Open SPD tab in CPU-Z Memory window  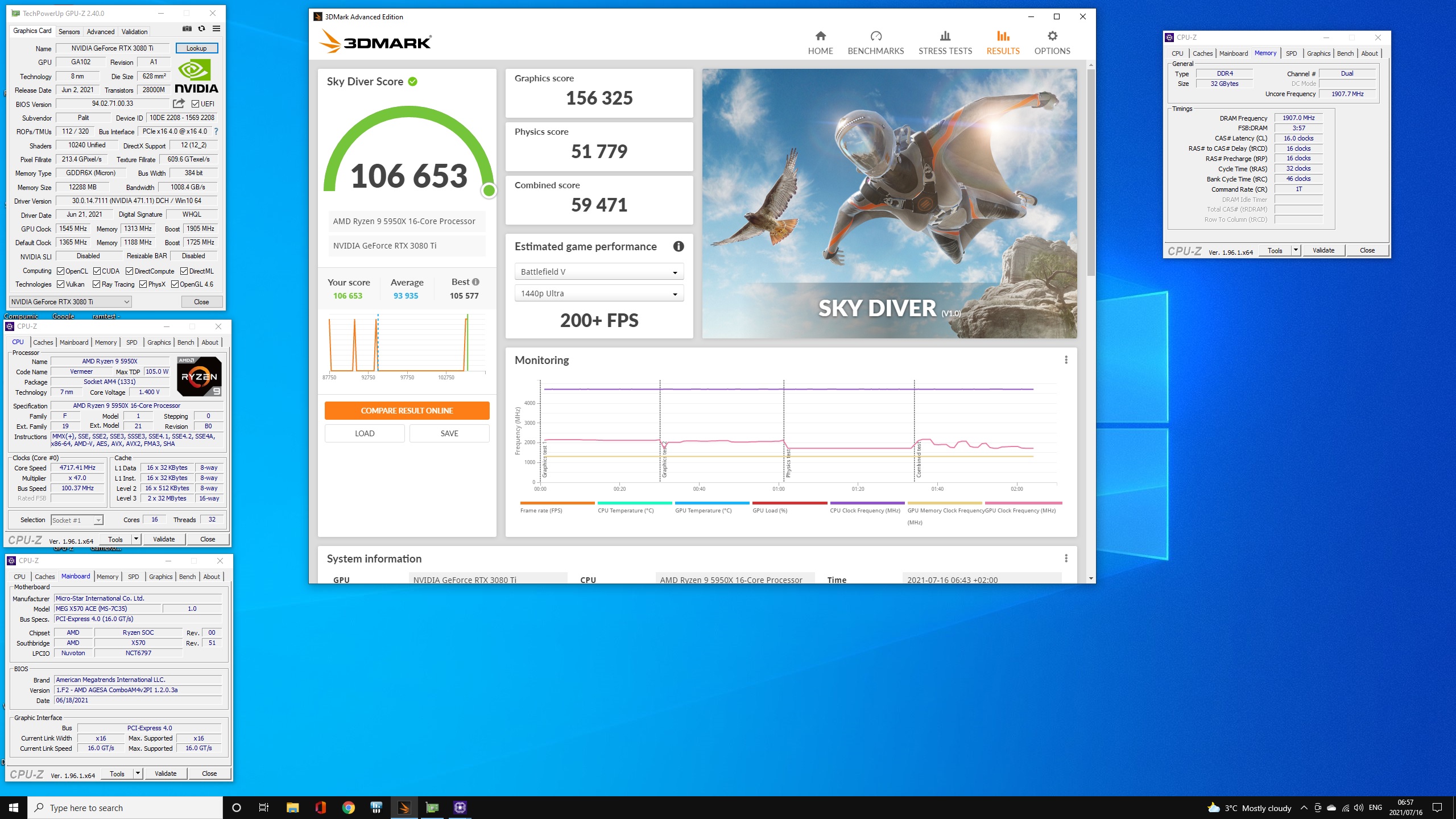[1291, 53]
